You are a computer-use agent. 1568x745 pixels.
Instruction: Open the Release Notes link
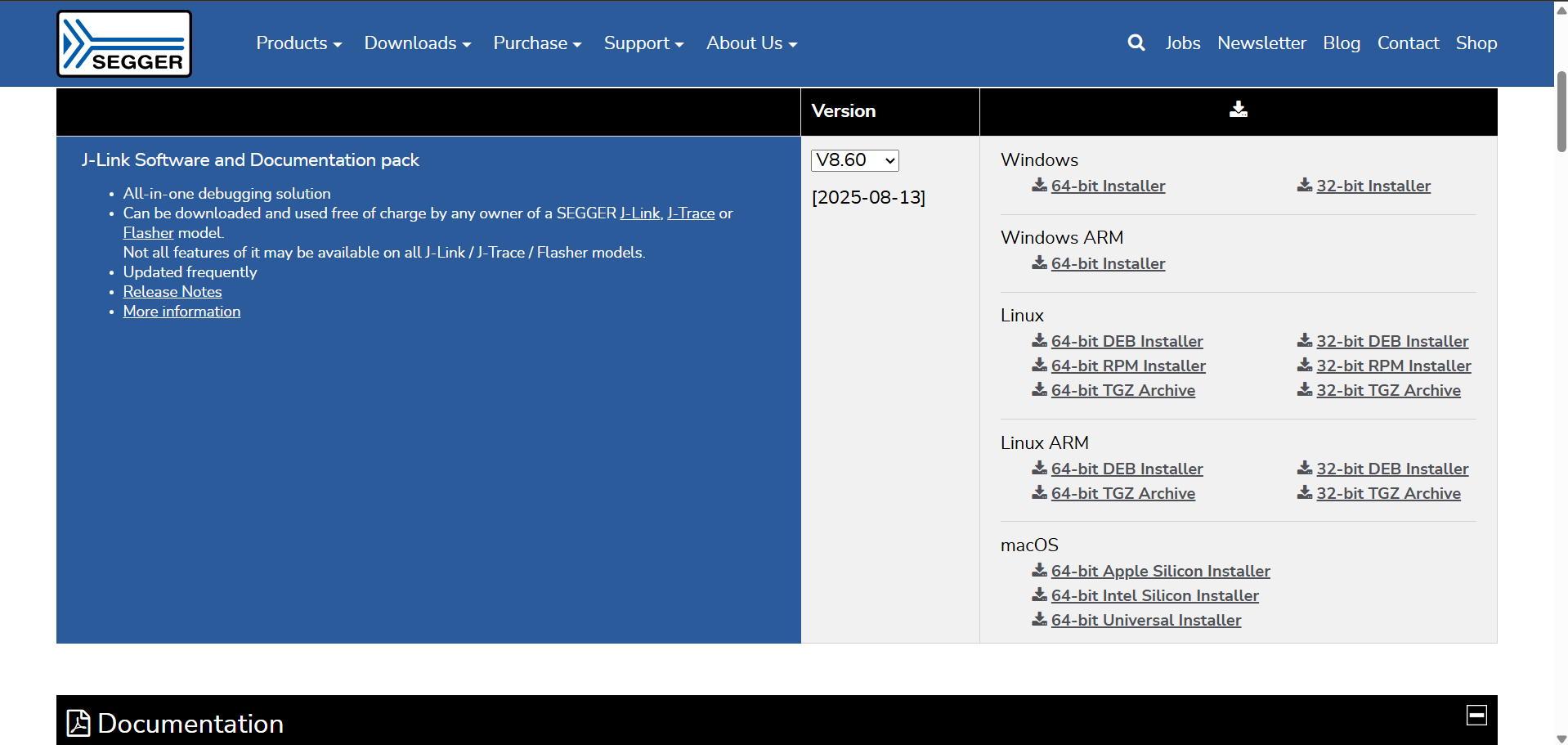tap(172, 292)
